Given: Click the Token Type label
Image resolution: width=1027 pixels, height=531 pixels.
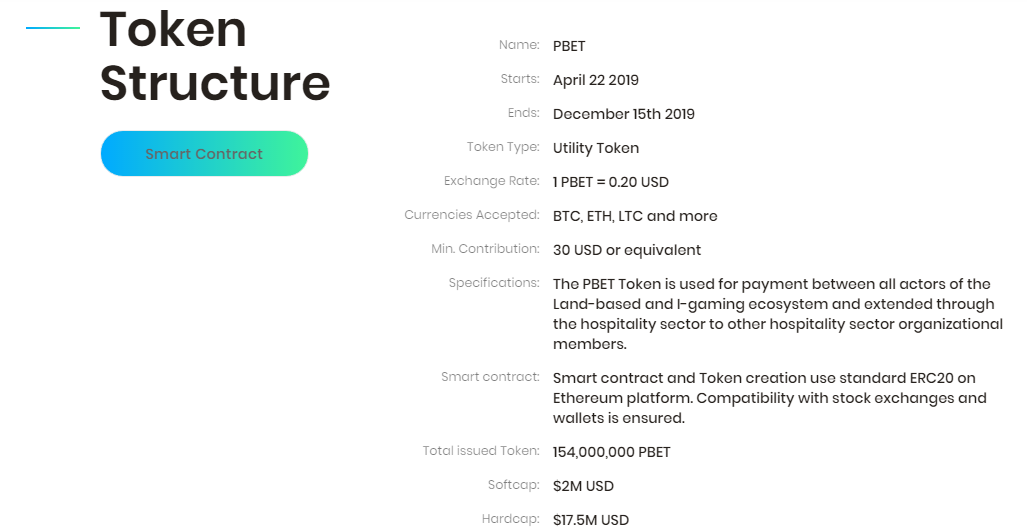Looking at the screenshot, I should pyautogui.click(x=504, y=147).
